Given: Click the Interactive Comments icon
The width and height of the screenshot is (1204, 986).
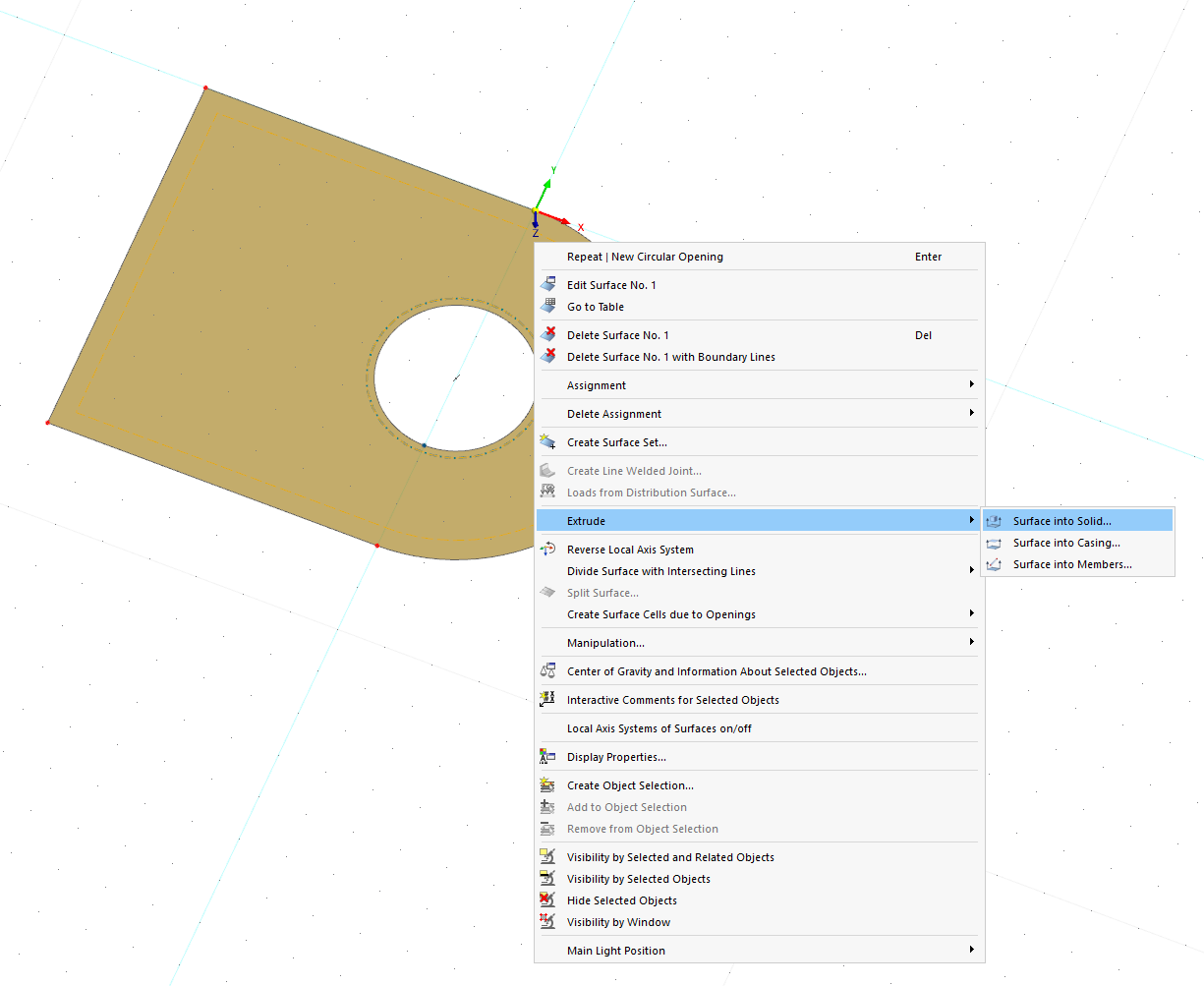Looking at the screenshot, I should click(x=548, y=699).
